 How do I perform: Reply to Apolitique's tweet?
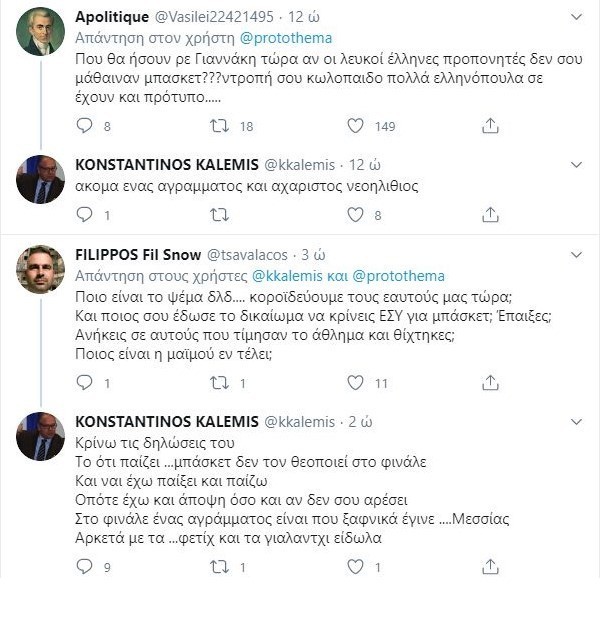coord(85,126)
